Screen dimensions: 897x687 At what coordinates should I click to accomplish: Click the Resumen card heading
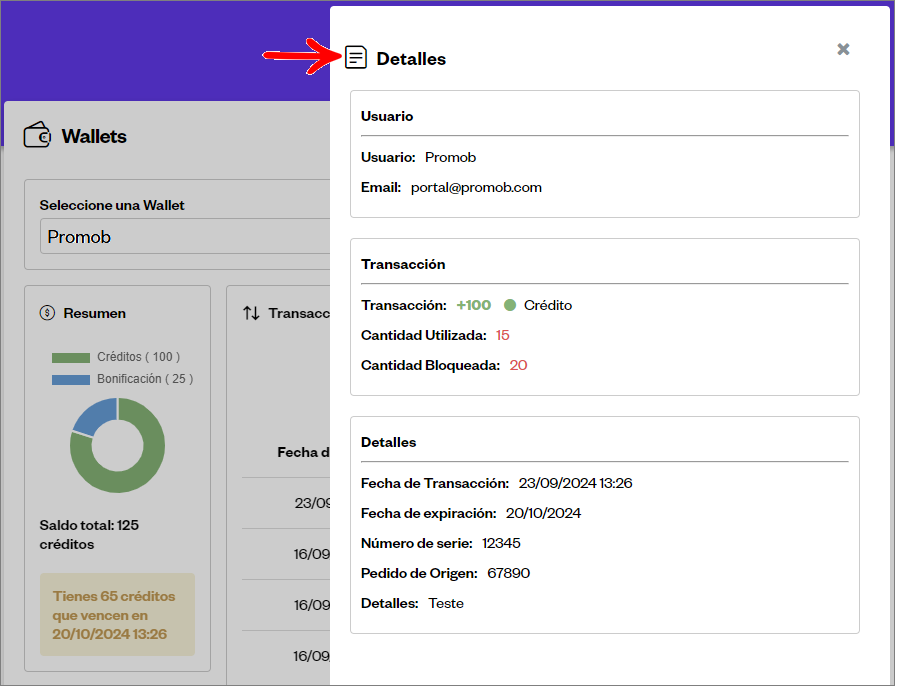tap(94, 313)
